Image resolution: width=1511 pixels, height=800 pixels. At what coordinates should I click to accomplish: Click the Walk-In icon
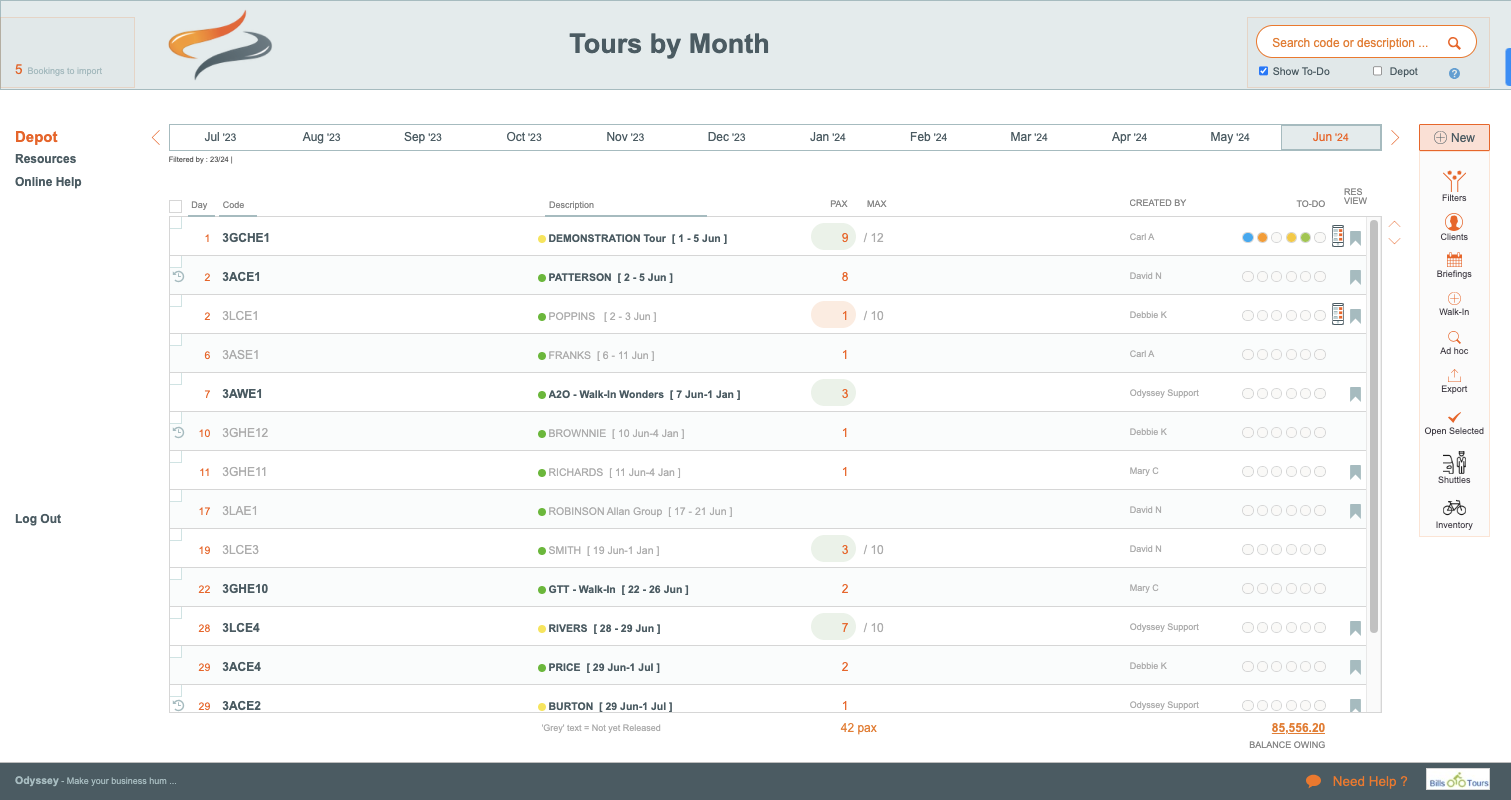pos(1453,298)
